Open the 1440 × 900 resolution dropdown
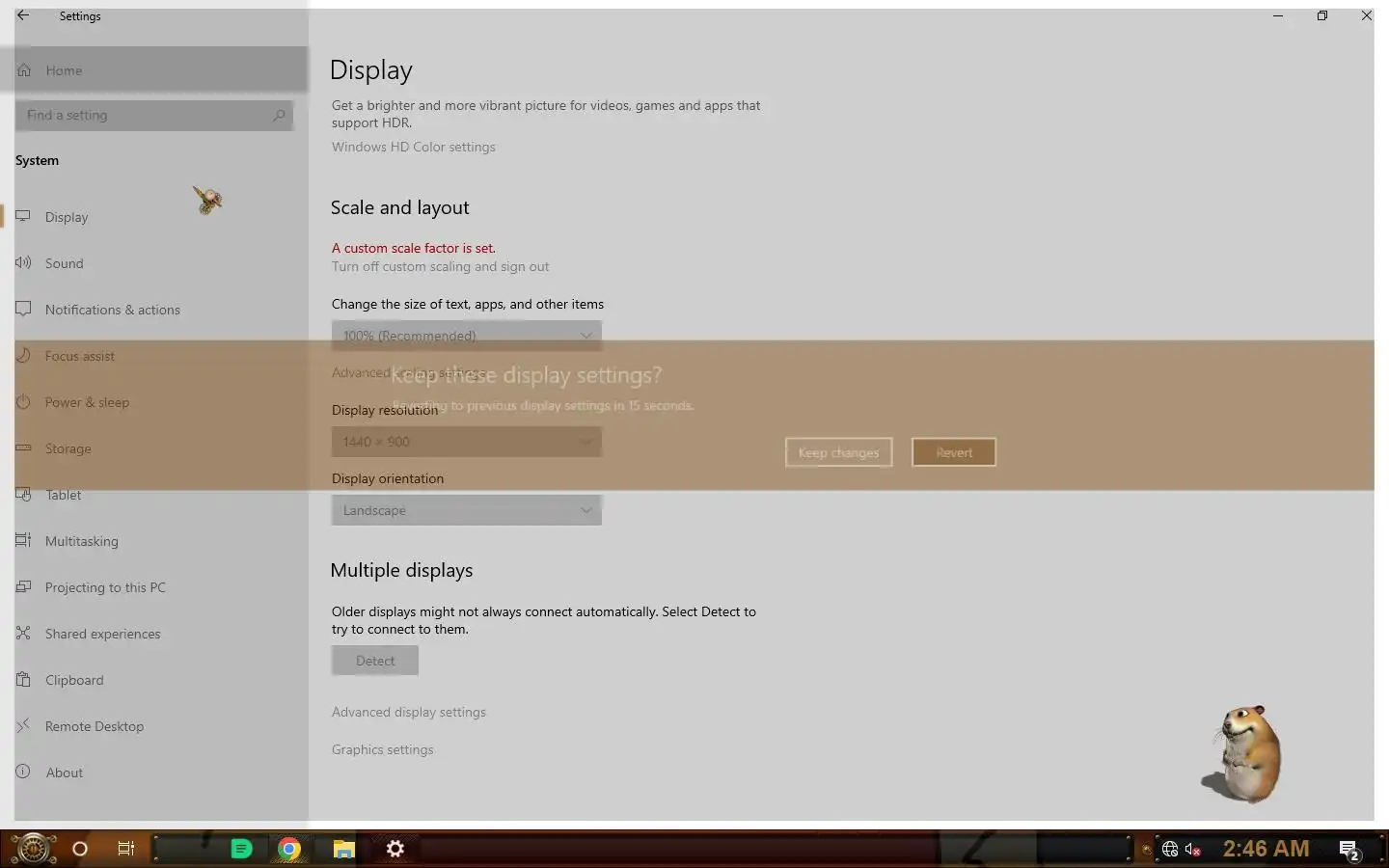Screen dimensions: 1389x868 (467, 442)
